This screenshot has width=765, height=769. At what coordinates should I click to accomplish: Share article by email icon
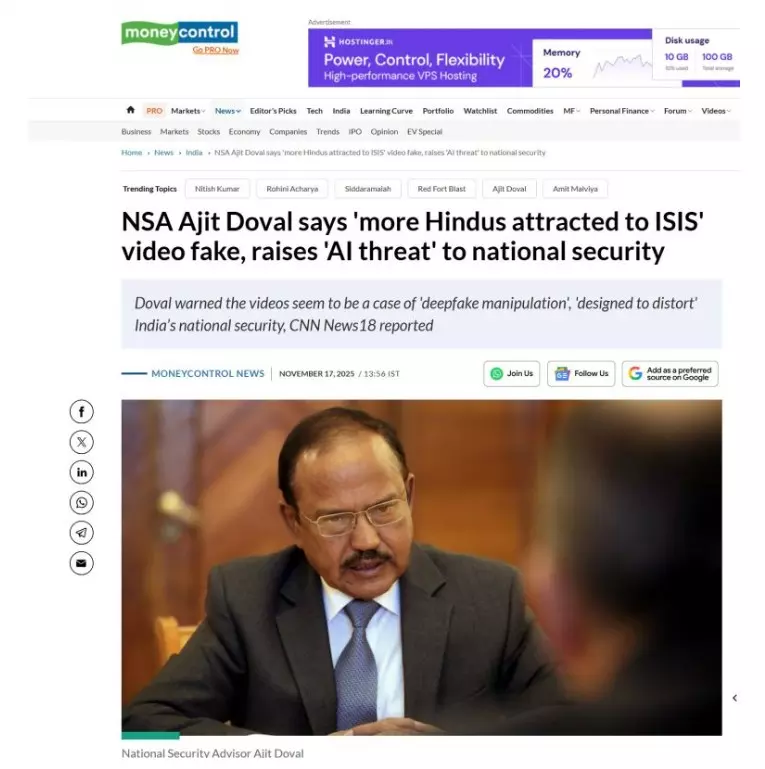[81, 563]
